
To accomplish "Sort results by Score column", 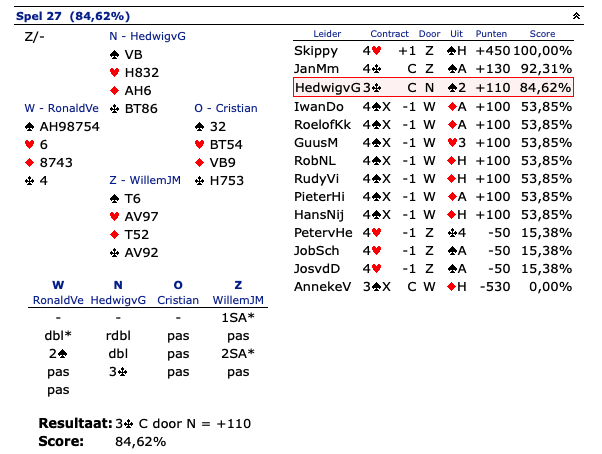I will coord(542,34).
